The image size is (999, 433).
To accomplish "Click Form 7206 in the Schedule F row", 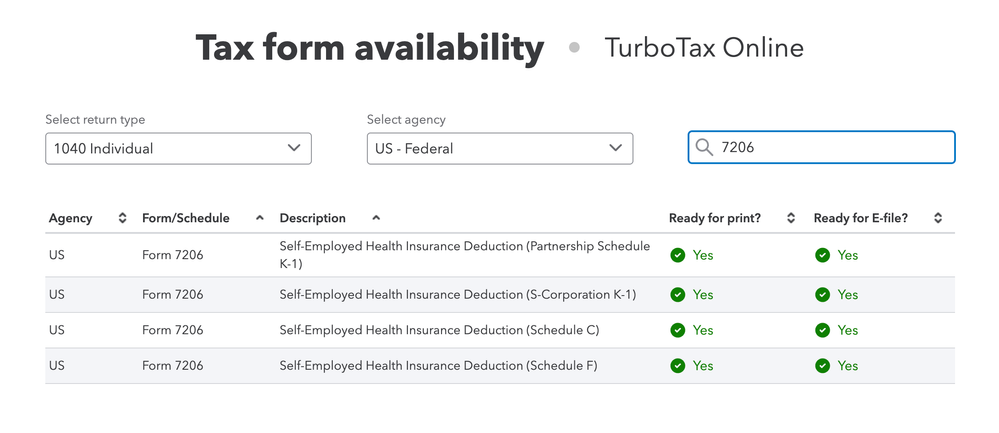I will click(x=173, y=366).
